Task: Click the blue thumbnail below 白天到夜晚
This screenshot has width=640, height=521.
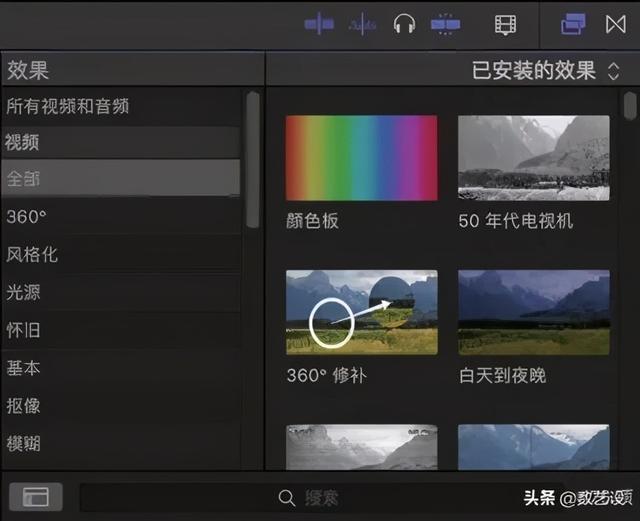Action: [x=533, y=447]
